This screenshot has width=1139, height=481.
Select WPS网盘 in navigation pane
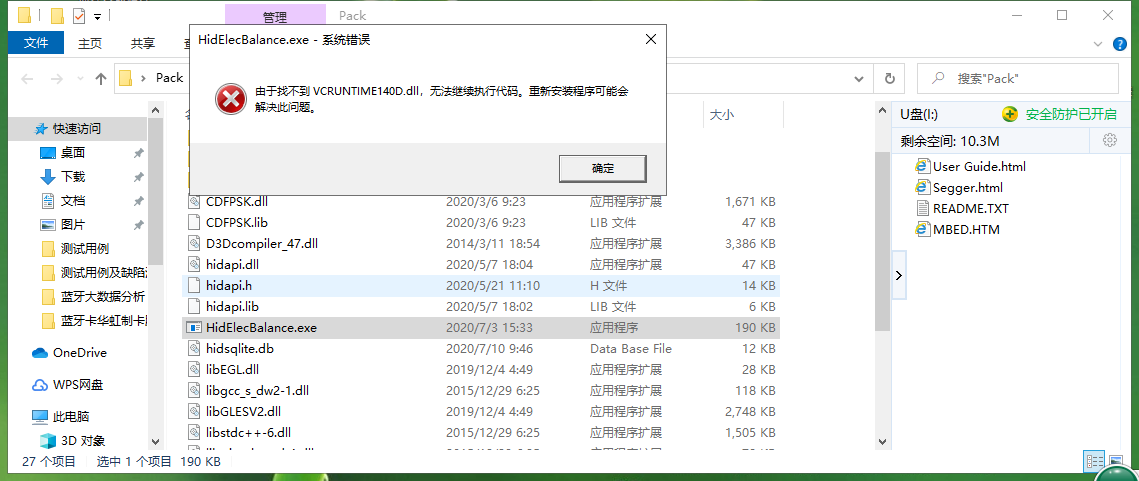(78, 384)
